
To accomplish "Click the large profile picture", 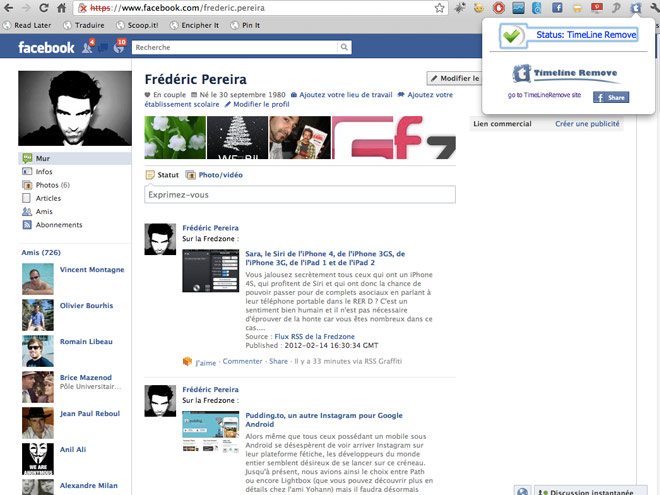I will click(x=75, y=108).
